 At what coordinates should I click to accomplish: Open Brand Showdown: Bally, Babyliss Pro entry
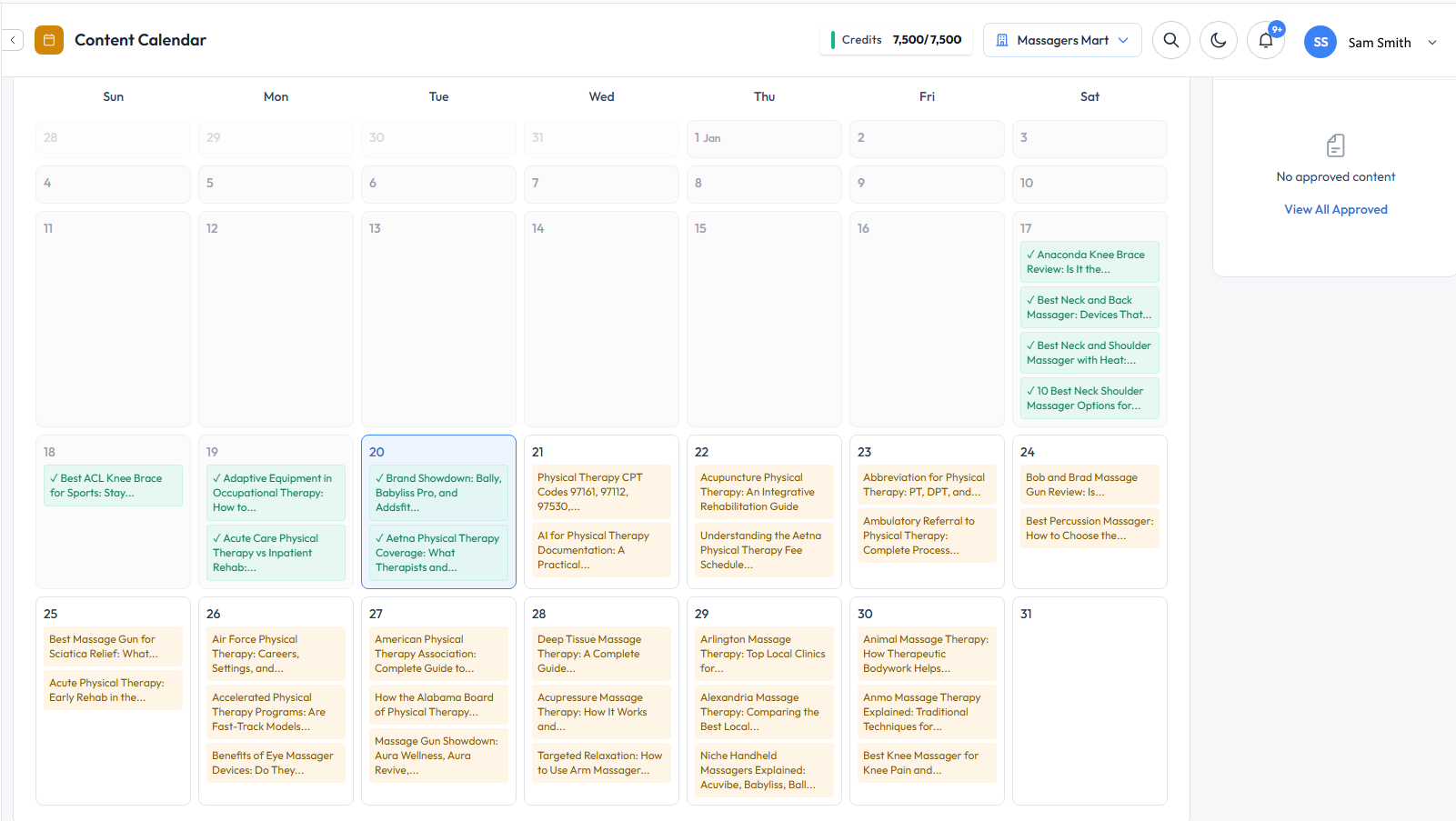pos(438,493)
